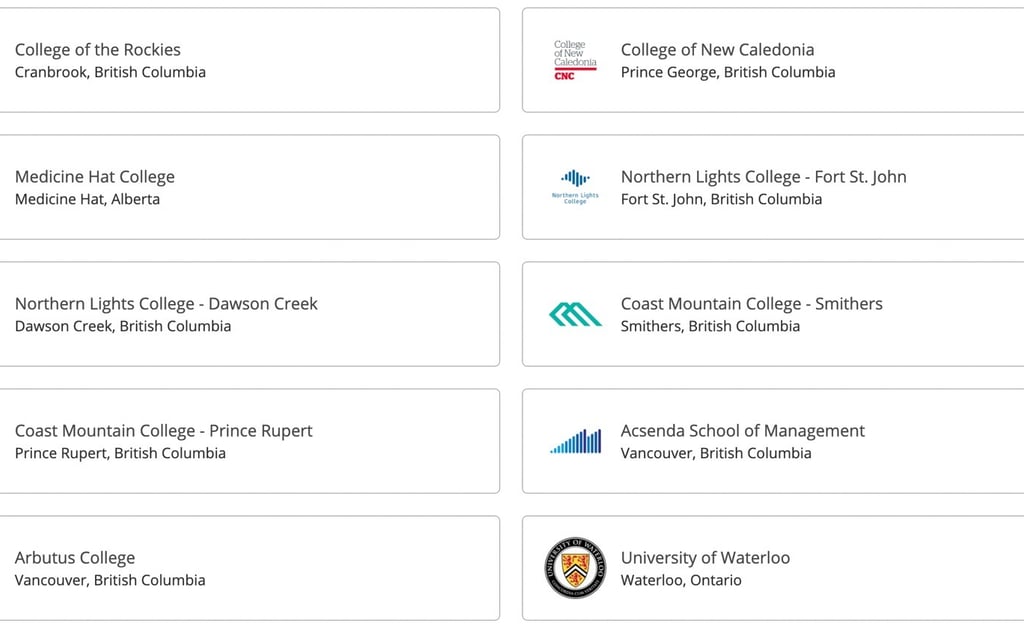The image size is (1024, 629).
Task: Open the Medicine Hat College title
Action: 95,177
